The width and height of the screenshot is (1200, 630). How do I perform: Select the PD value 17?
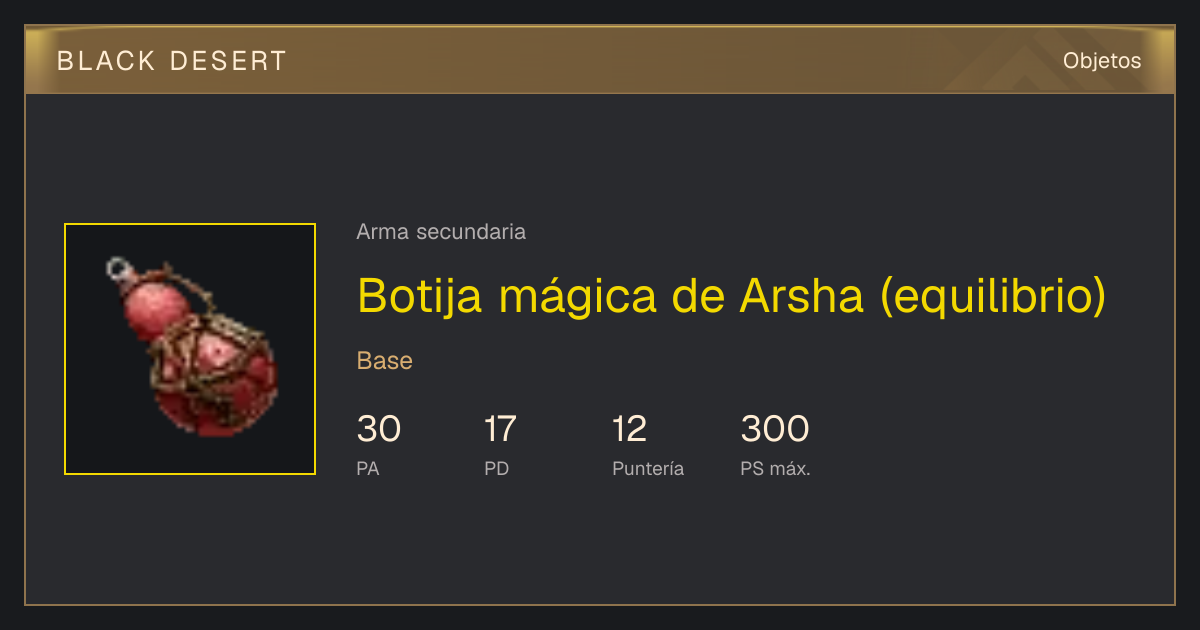pyautogui.click(x=500, y=429)
